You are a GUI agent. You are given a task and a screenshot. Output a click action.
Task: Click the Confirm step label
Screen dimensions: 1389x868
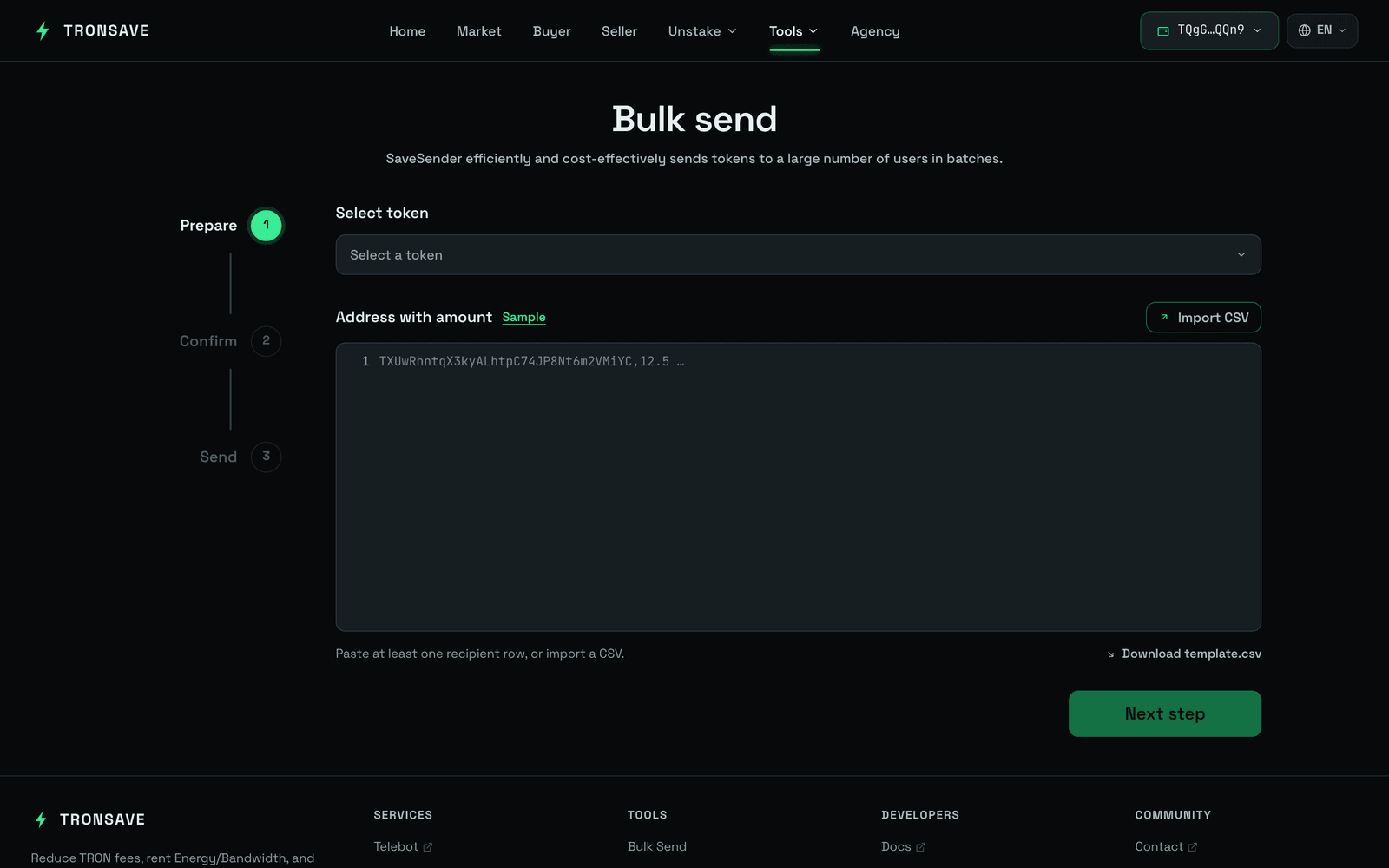coord(208,341)
